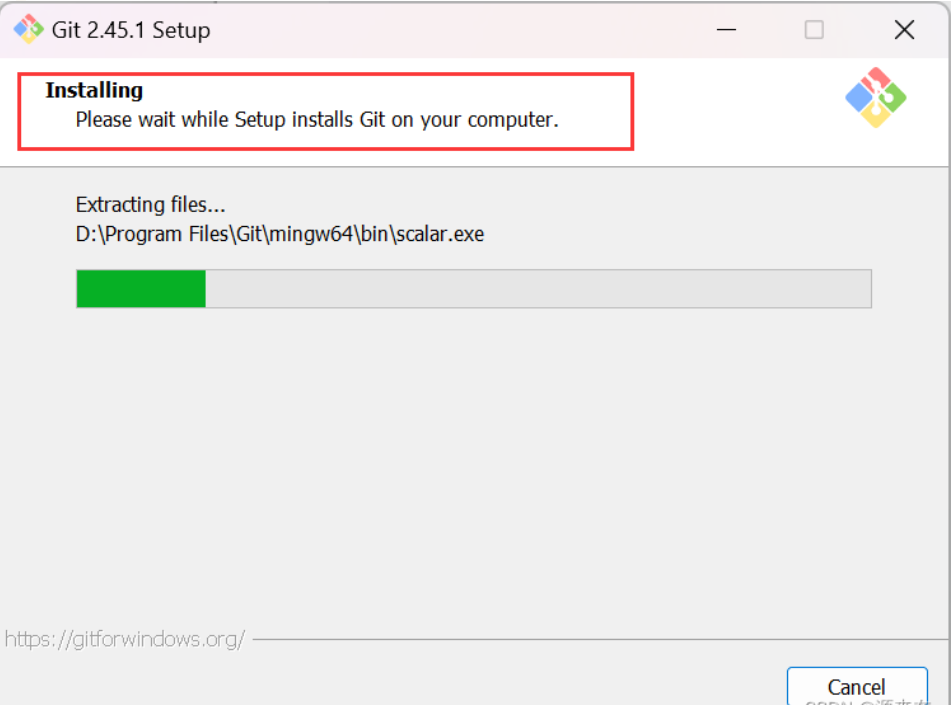
Task: Close the Git 2.45.1 Setup window
Action: tap(904, 30)
